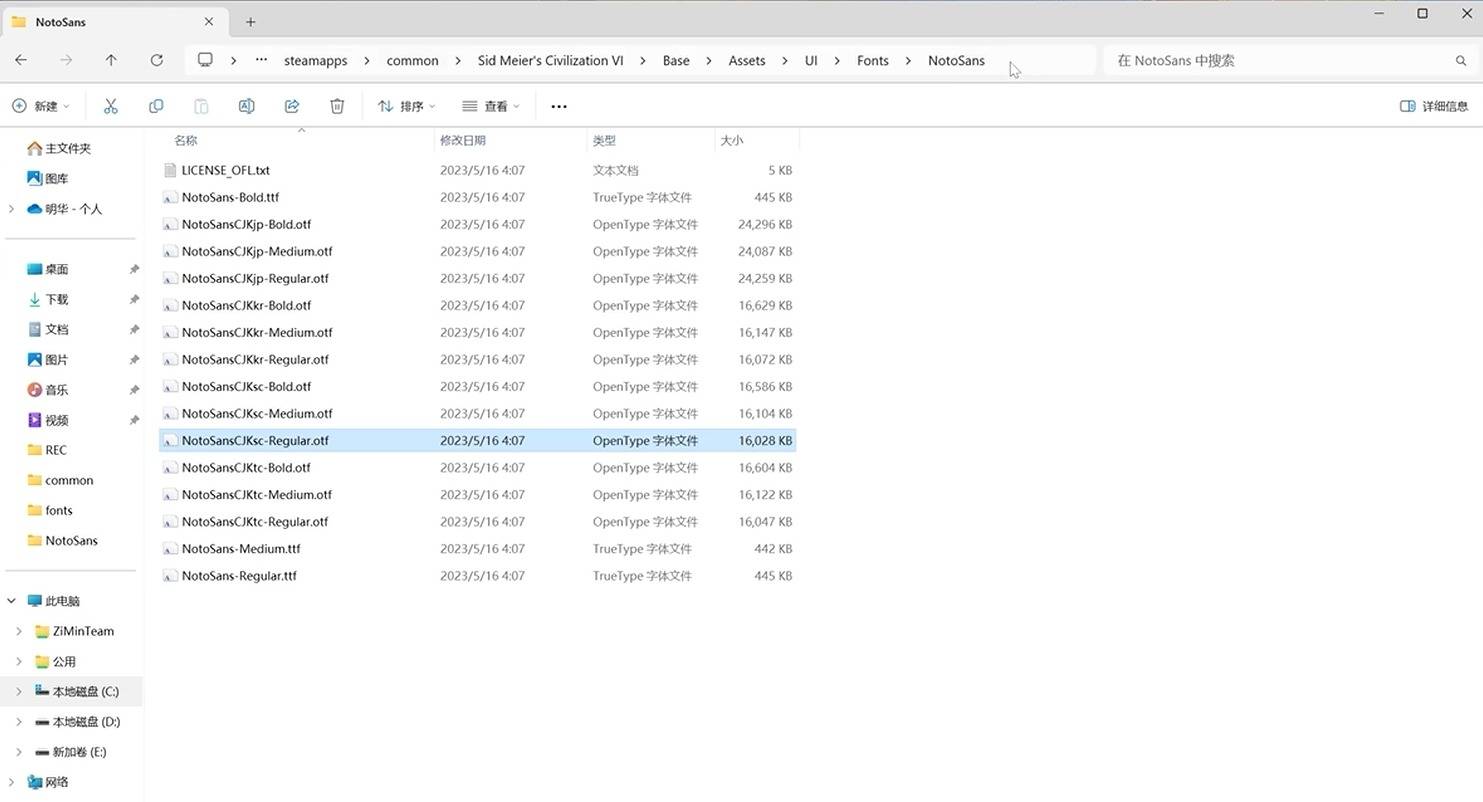Click the Cut scissors icon in toolbar
The image size is (1483, 802).
click(x=111, y=106)
